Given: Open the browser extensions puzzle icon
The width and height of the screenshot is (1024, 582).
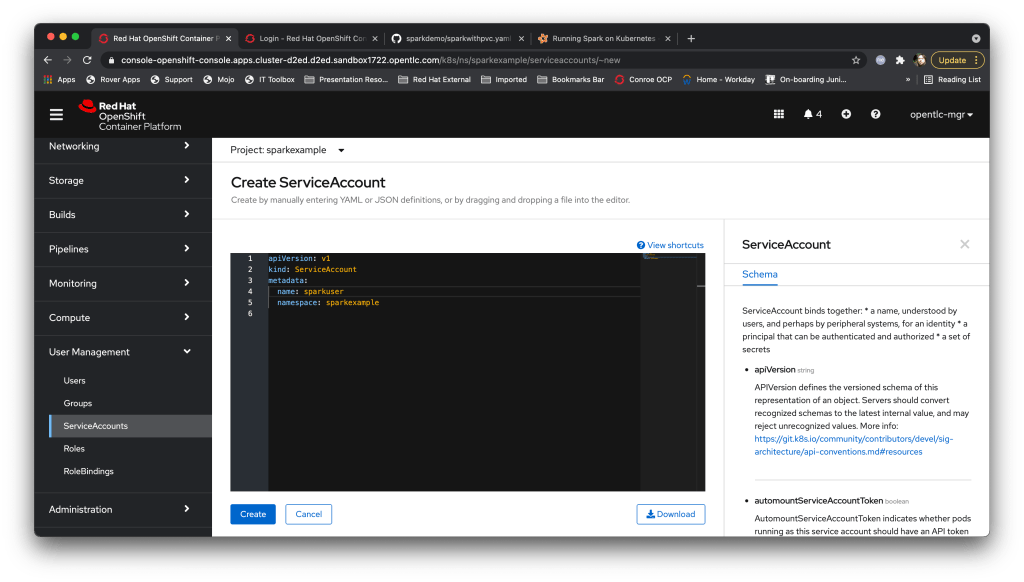Looking at the screenshot, I should (900, 60).
